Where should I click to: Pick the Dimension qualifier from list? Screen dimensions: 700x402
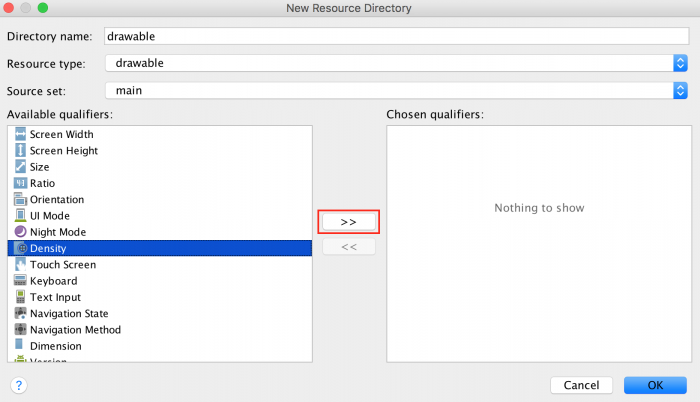click(x=57, y=346)
